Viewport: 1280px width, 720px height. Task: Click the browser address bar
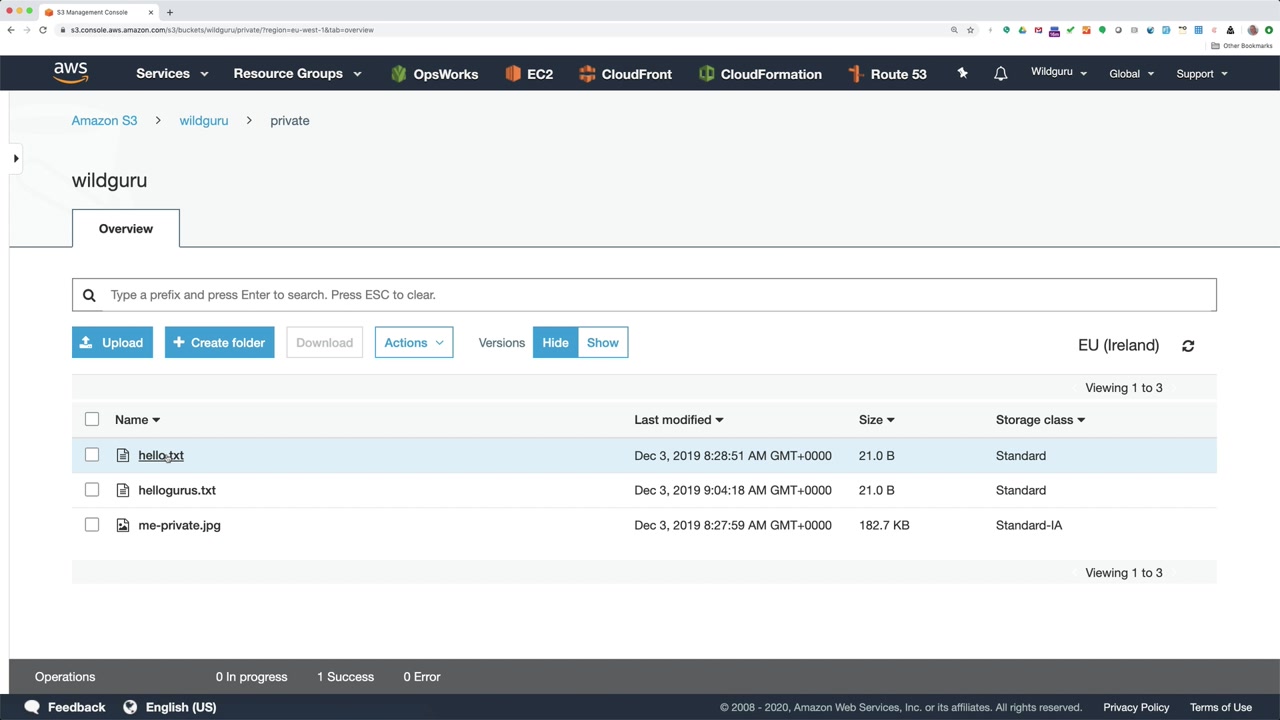click(500, 30)
